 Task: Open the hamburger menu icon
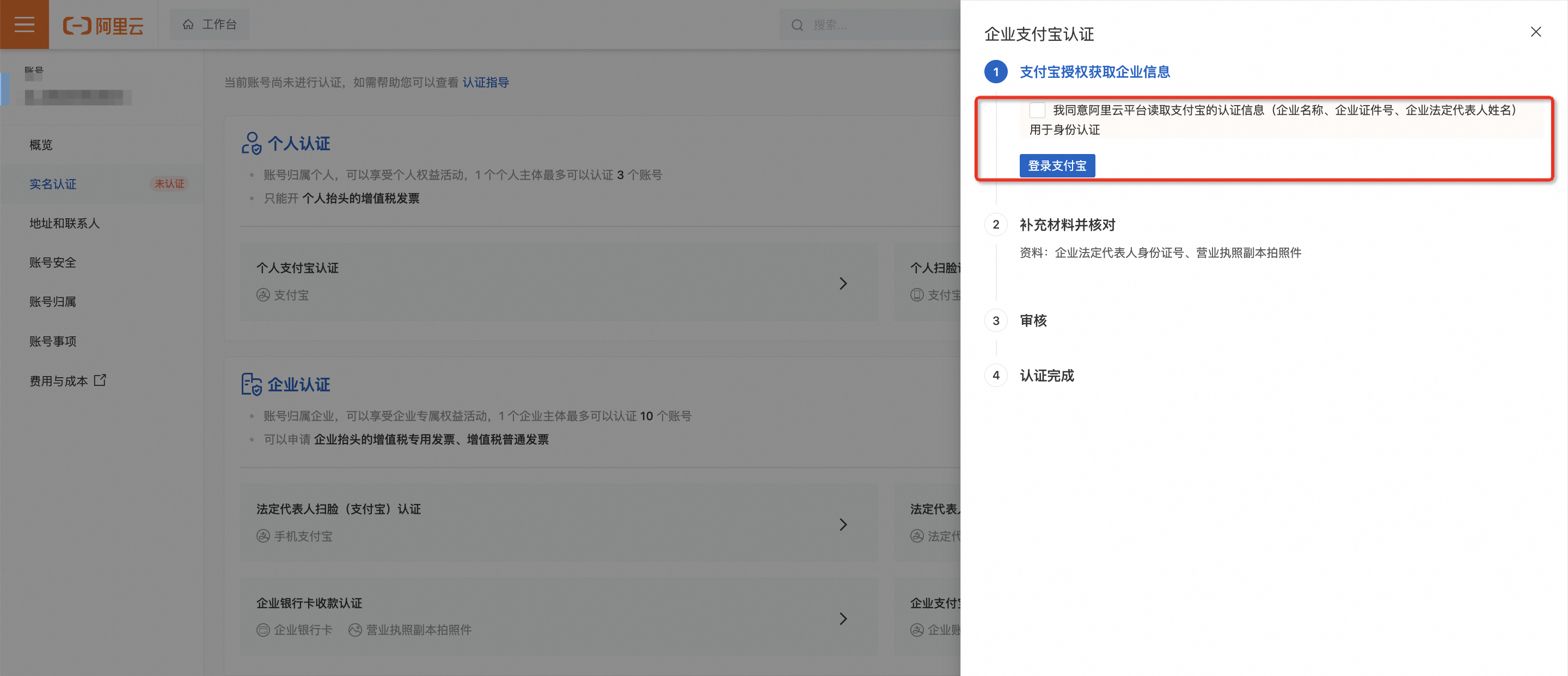[24, 24]
